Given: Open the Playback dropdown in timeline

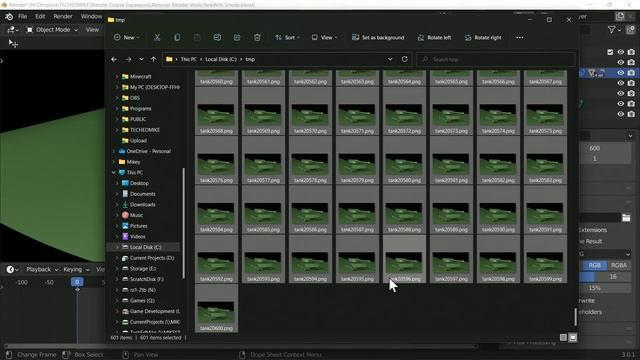Looking at the screenshot, I should pyautogui.click(x=42, y=269).
